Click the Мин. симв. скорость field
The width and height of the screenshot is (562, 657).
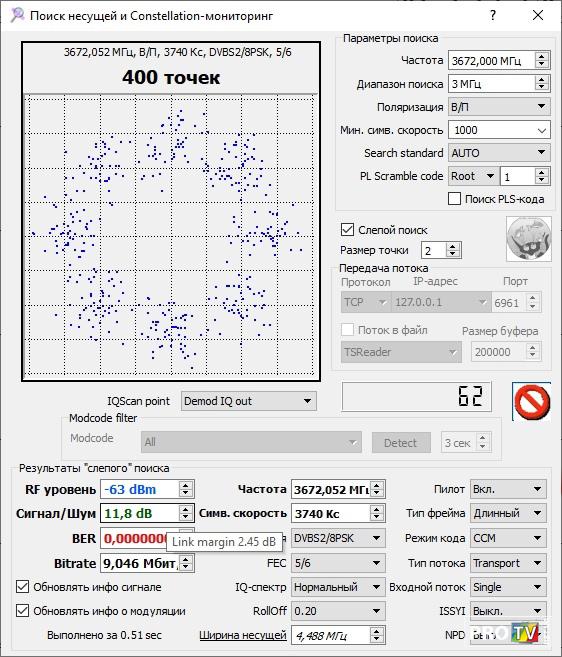[499, 130]
